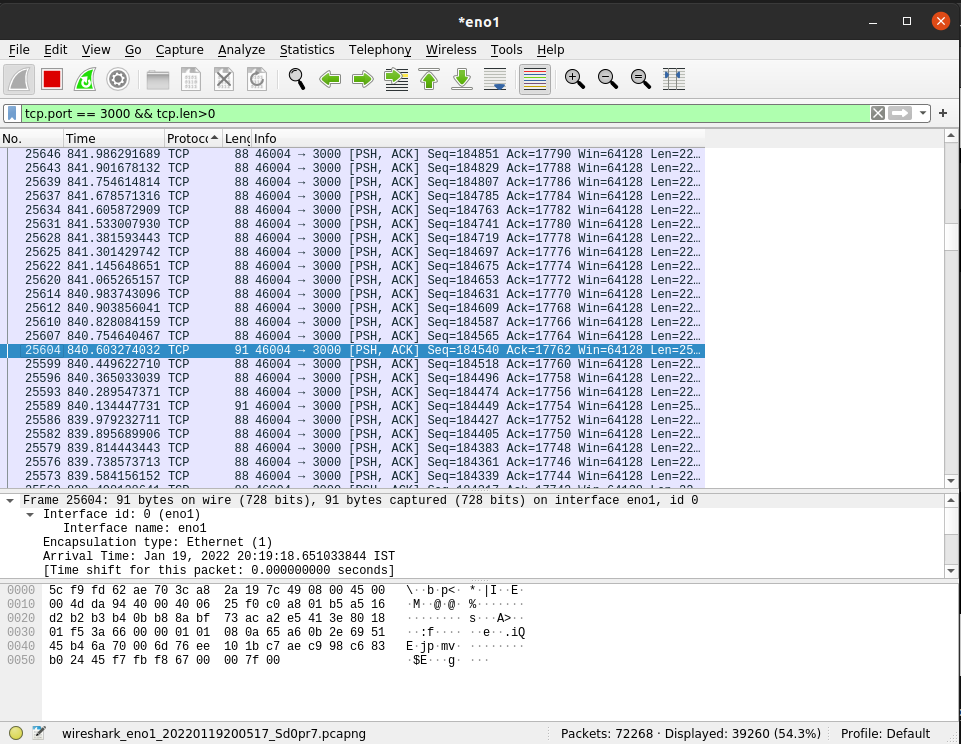Zoom in on packet list text
This screenshot has height=744, width=961.
pyautogui.click(x=574, y=79)
